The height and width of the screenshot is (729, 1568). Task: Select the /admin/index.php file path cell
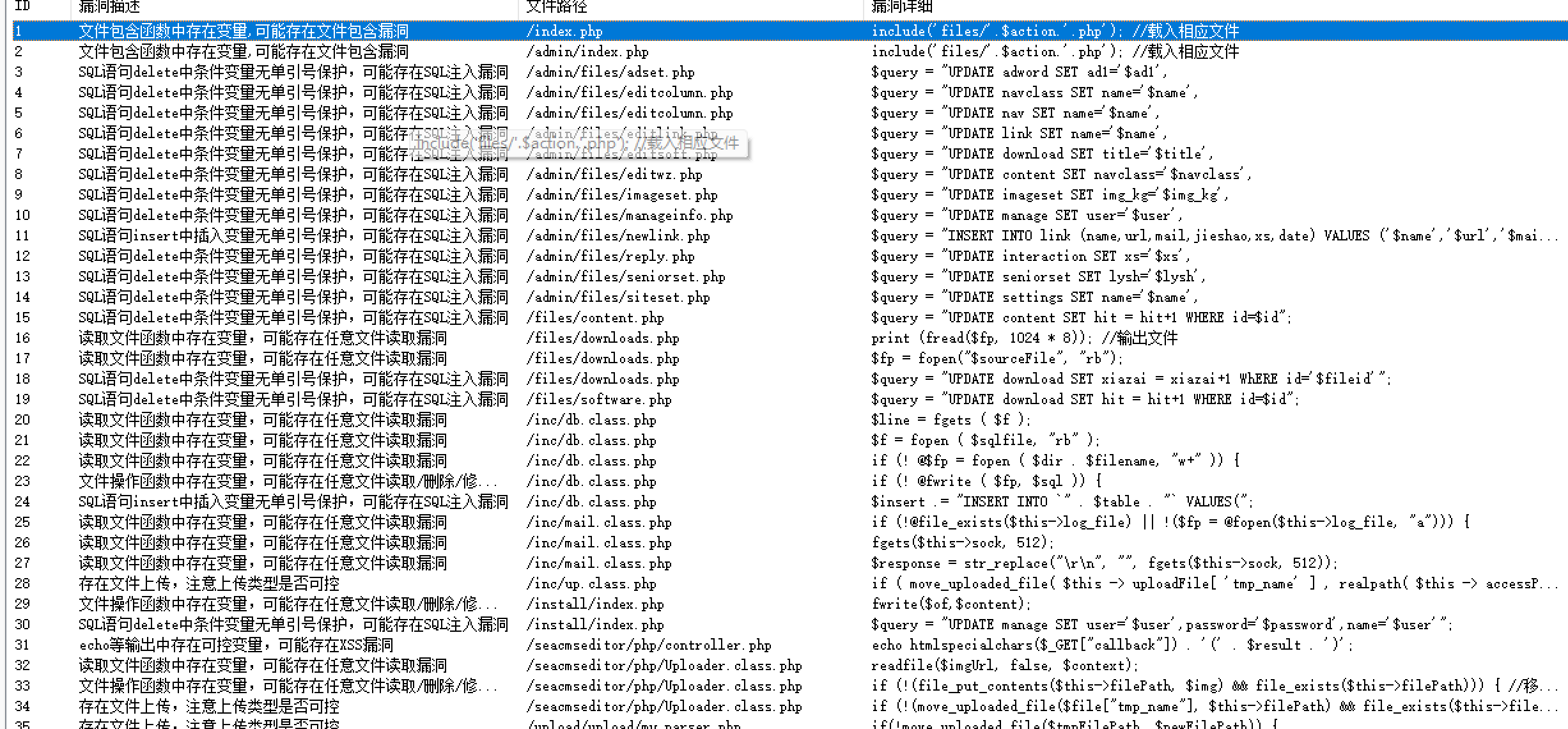587,51
